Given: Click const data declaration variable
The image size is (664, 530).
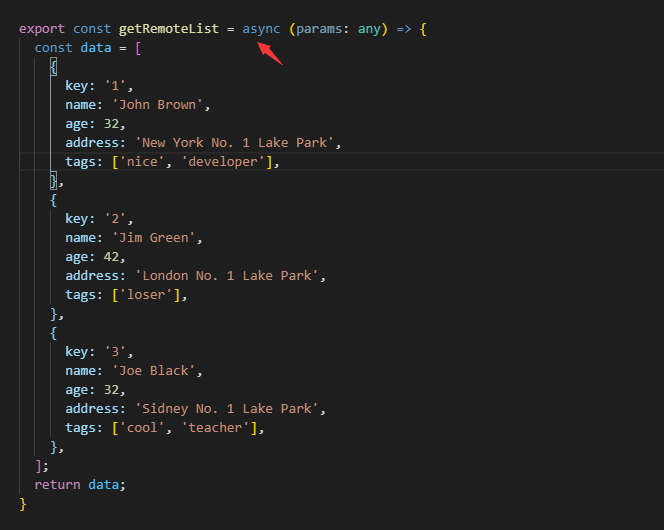Looking at the screenshot, I should tap(96, 47).
